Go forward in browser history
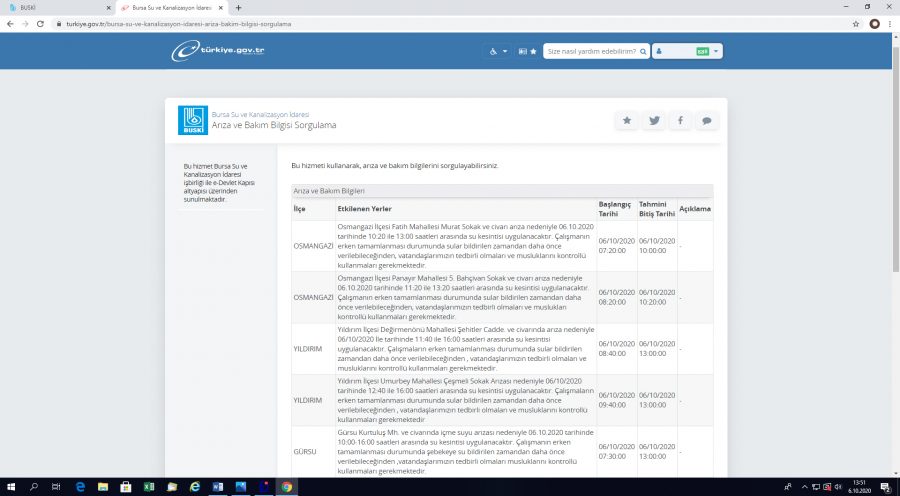900x496 pixels. [25, 24]
